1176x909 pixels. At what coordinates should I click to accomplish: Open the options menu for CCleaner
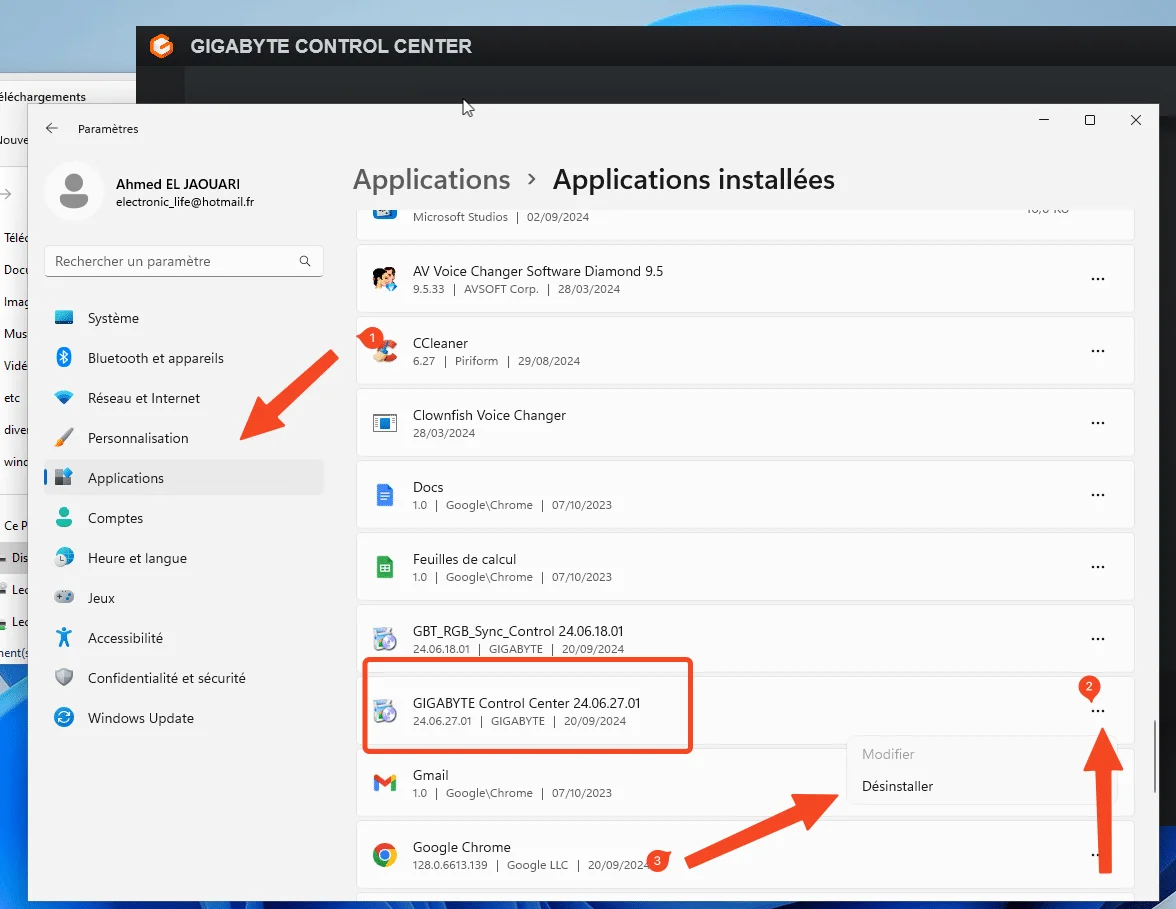[x=1098, y=351]
